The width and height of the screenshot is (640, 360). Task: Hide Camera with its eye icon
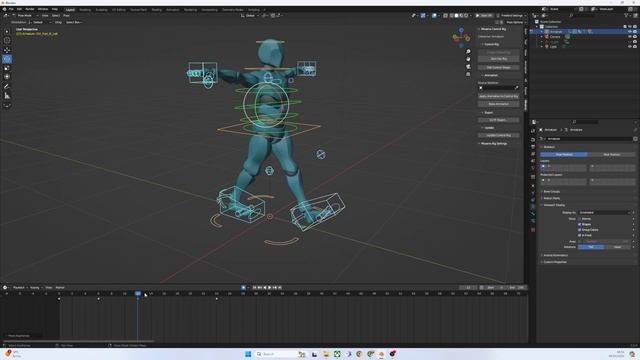click(630, 37)
